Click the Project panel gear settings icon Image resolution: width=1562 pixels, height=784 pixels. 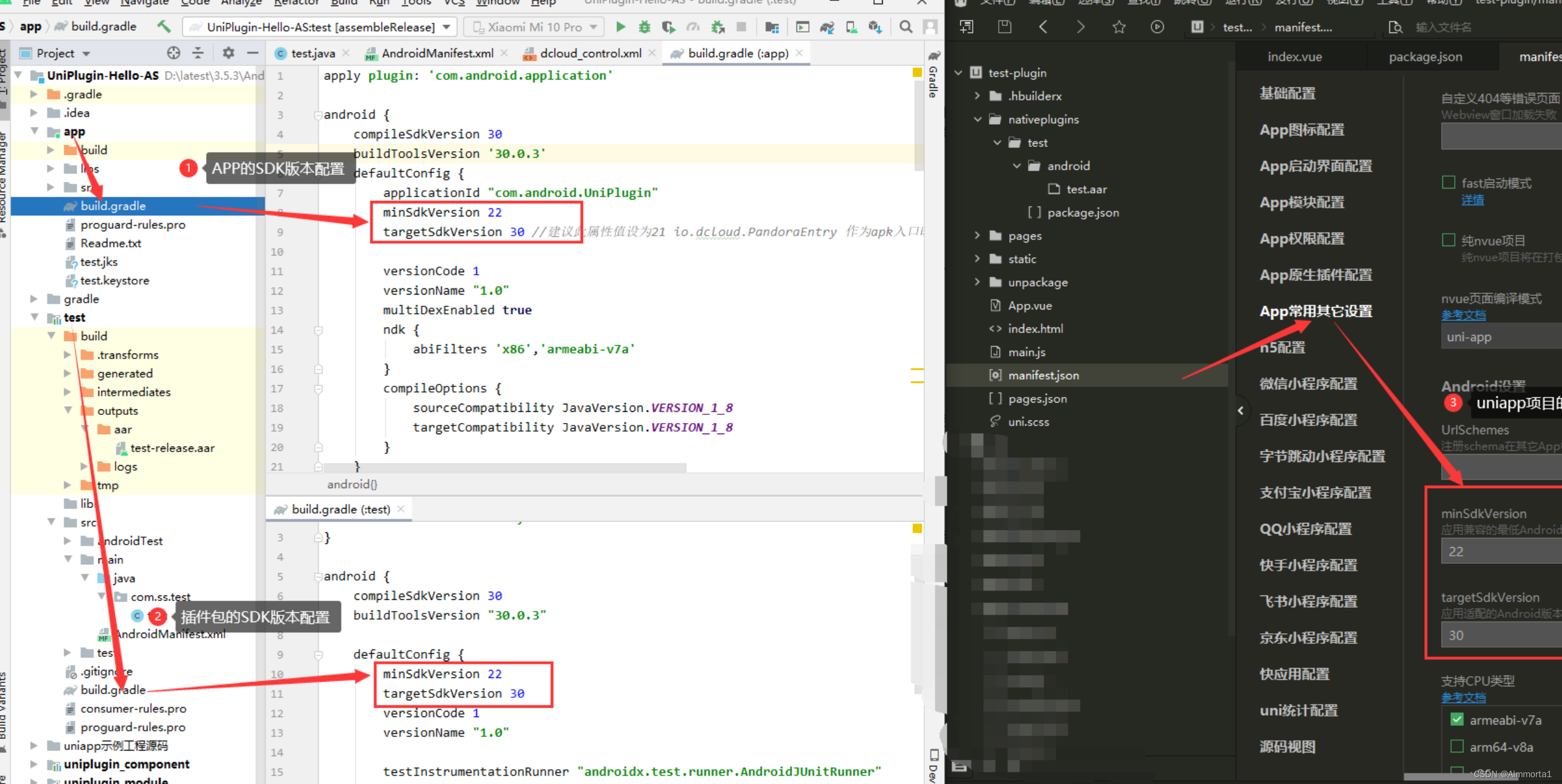click(228, 53)
